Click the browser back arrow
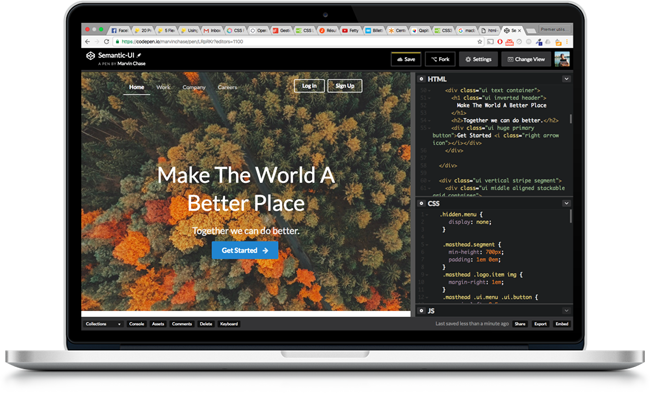The width and height of the screenshot is (650, 393). [x=87, y=41]
